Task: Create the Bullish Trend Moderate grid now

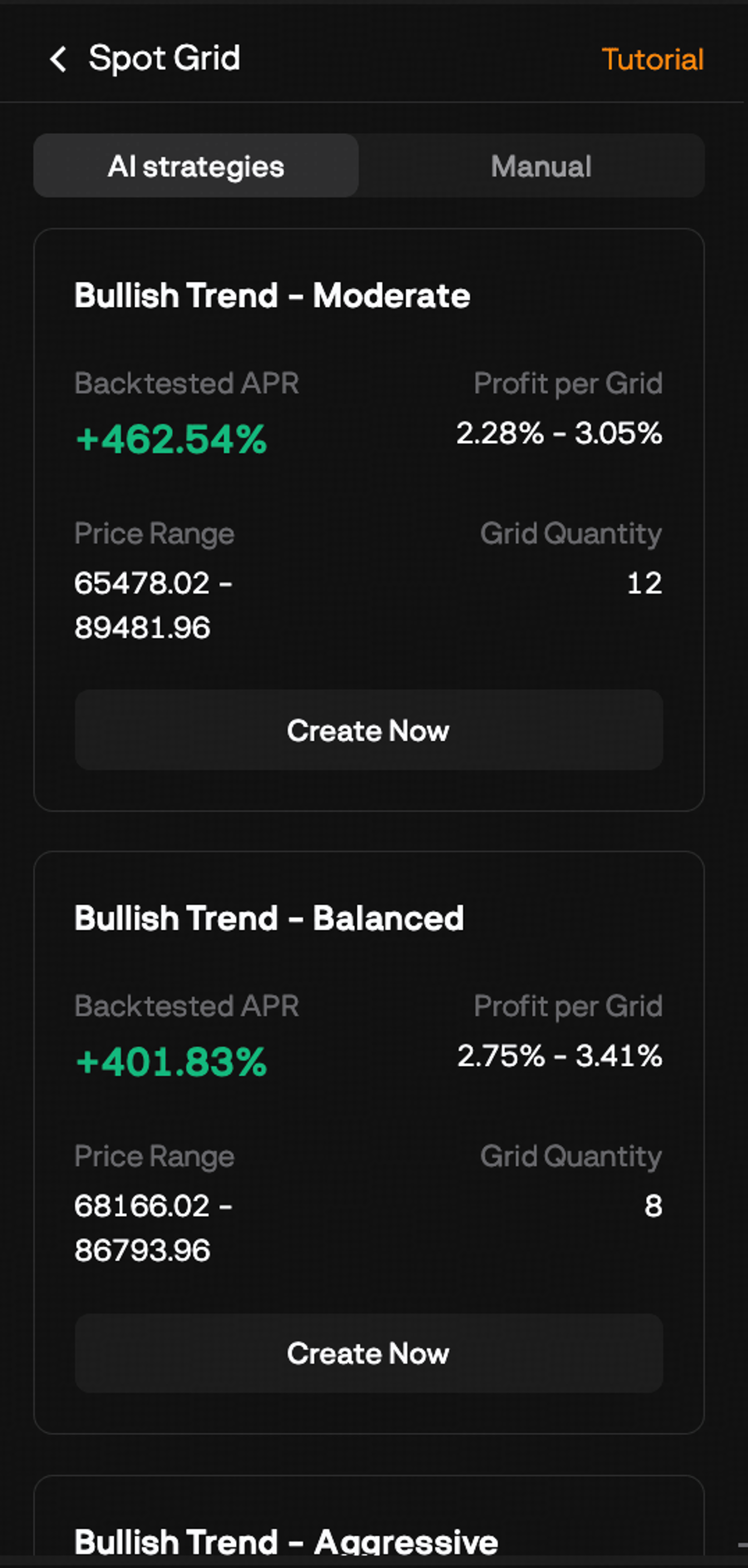Action: tap(369, 730)
